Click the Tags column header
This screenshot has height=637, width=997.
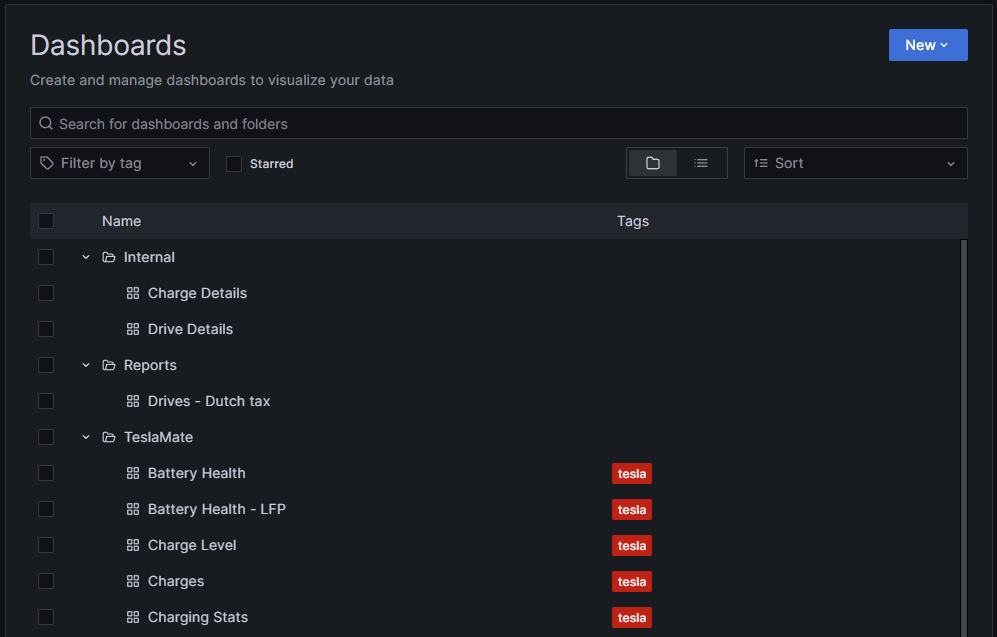[x=633, y=221]
